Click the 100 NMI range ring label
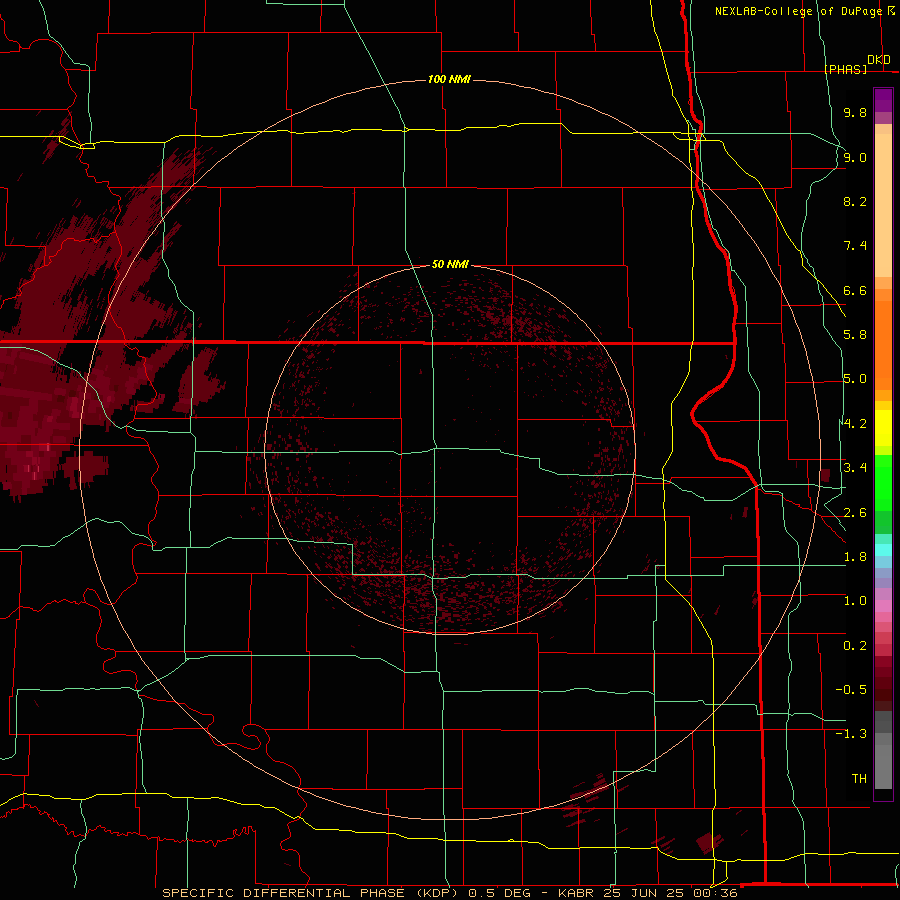This screenshot has width=900, height=900. tap(449, 79)
